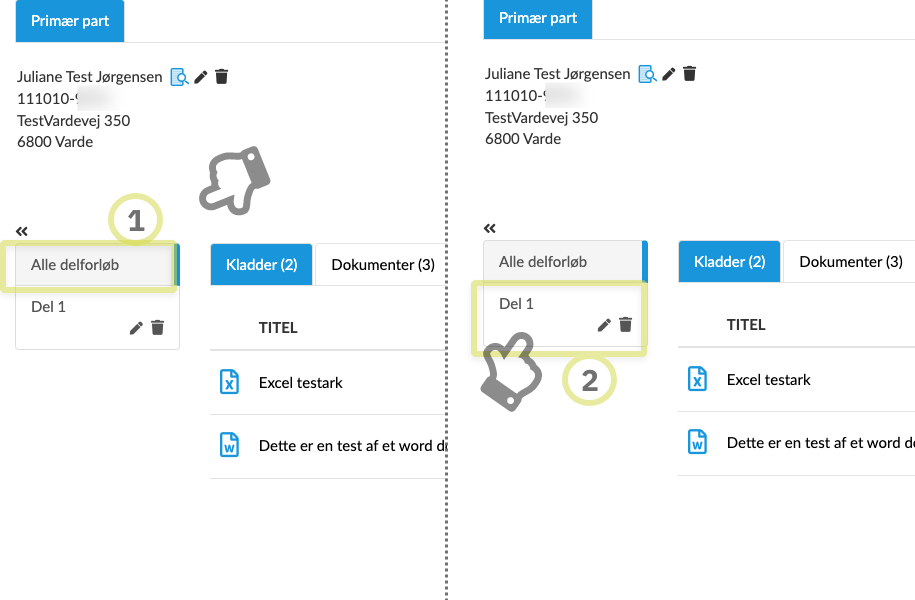This screenshot has height=600, width=915.
Task: Collapse the left panel's delforløb sidebar
Action: tap(22, 231)
